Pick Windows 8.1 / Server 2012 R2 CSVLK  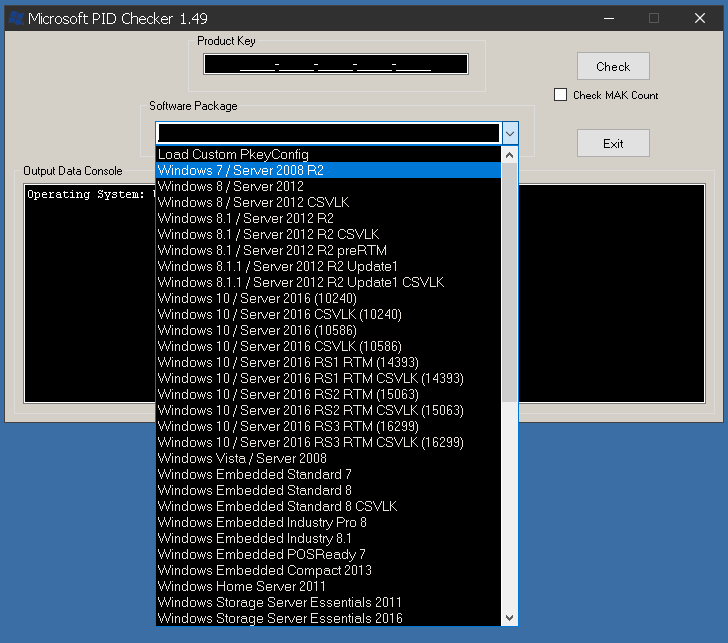(328, 234)
